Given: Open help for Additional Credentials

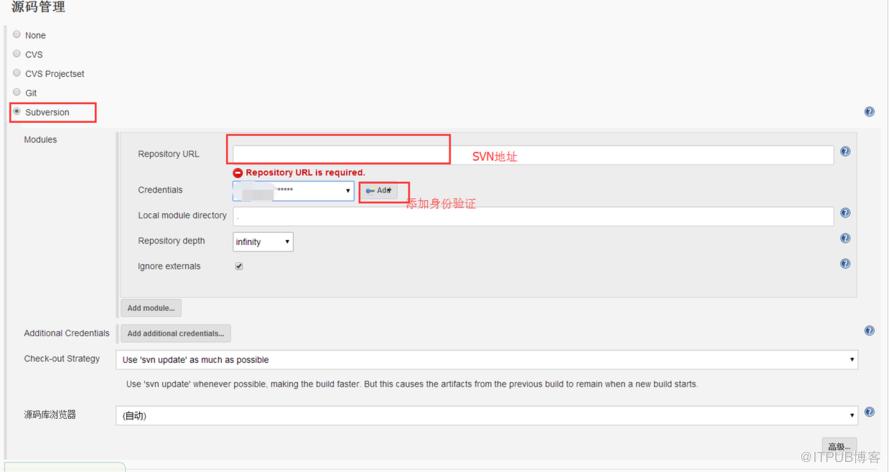Looking at the screenshot, I should 869,331.
